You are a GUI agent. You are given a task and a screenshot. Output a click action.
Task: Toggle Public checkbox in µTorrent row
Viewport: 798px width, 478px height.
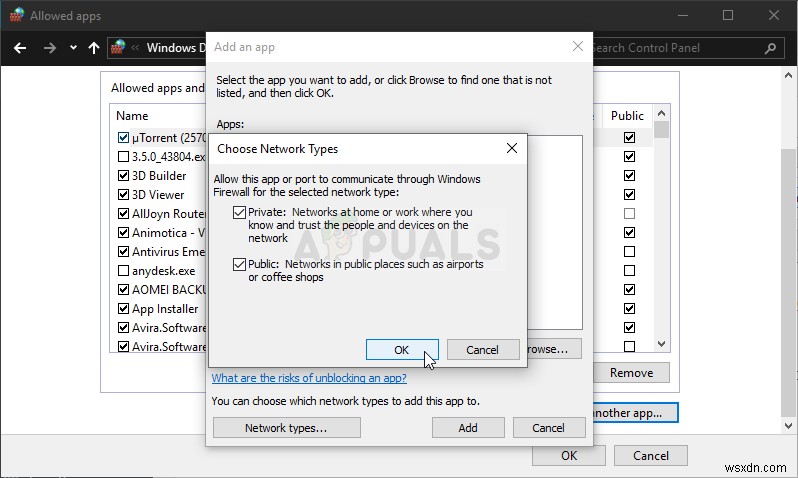tap(630, 137)
